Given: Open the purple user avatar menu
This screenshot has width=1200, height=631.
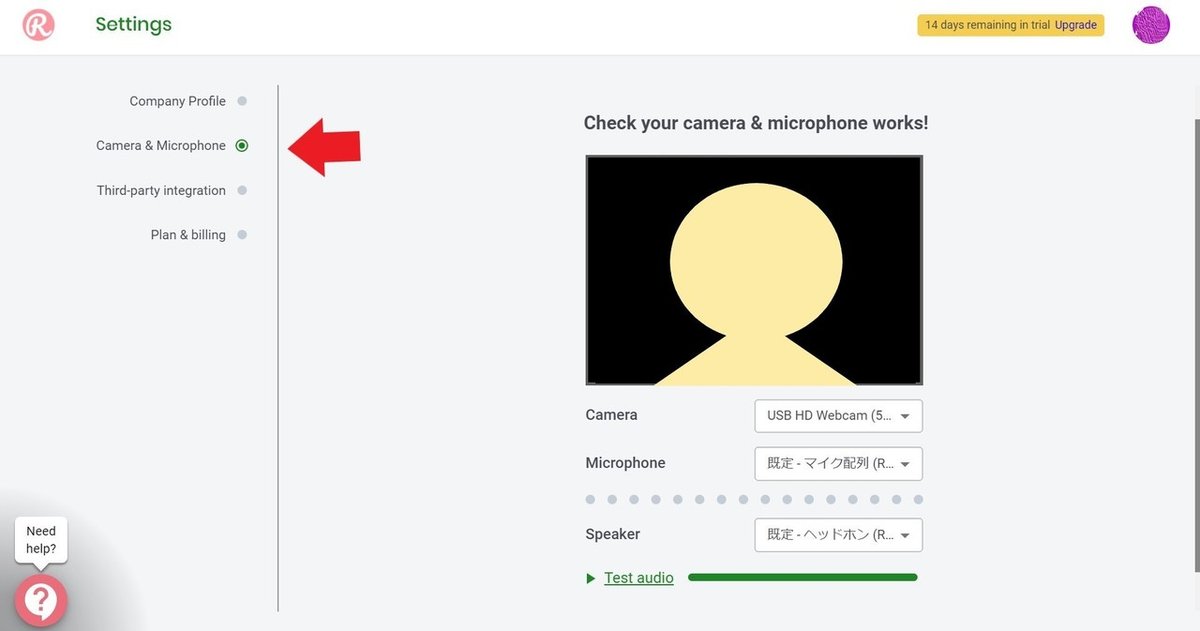Looking at the screenshot, I should click(x=1151, y=25).
